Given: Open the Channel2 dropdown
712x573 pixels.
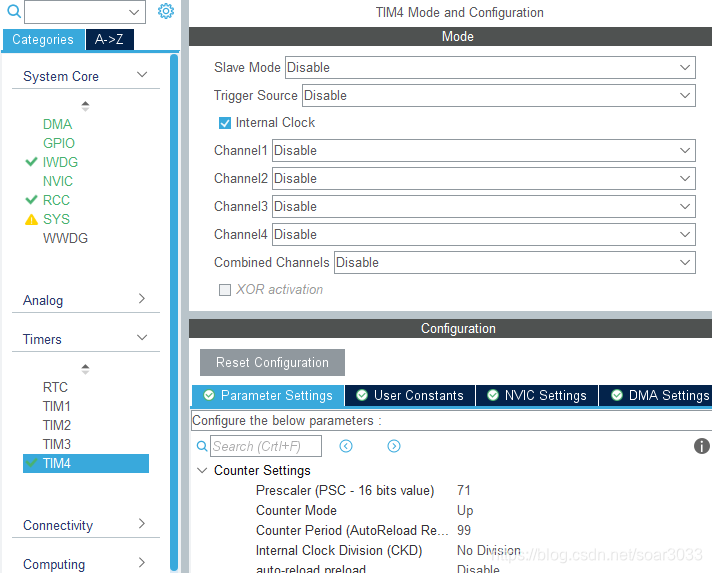Looking at the screenshot, I should click(x=484, y=178).
